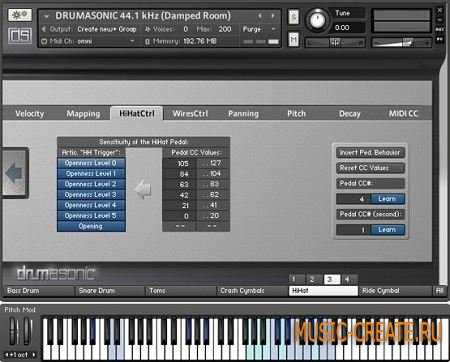Toggle the PV button at top right
Image resolution: width=450 pixels, height=362 pixels.
pos(440,40)
